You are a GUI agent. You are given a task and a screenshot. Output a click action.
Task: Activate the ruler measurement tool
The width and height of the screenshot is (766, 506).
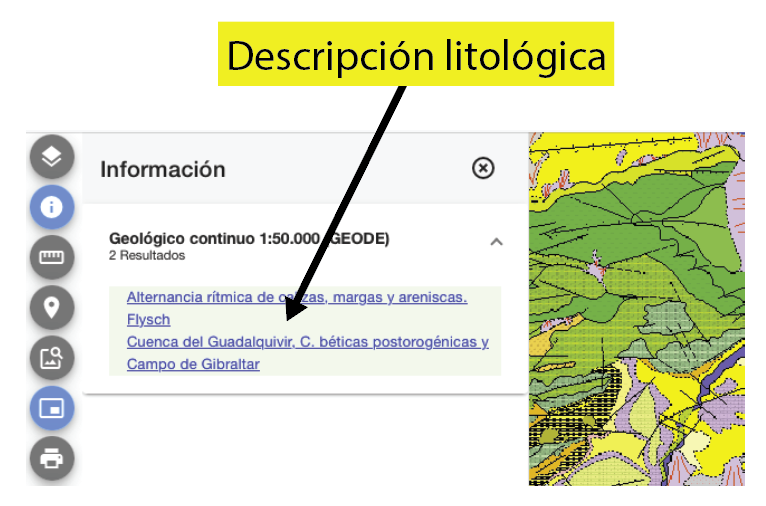(52, 257)
